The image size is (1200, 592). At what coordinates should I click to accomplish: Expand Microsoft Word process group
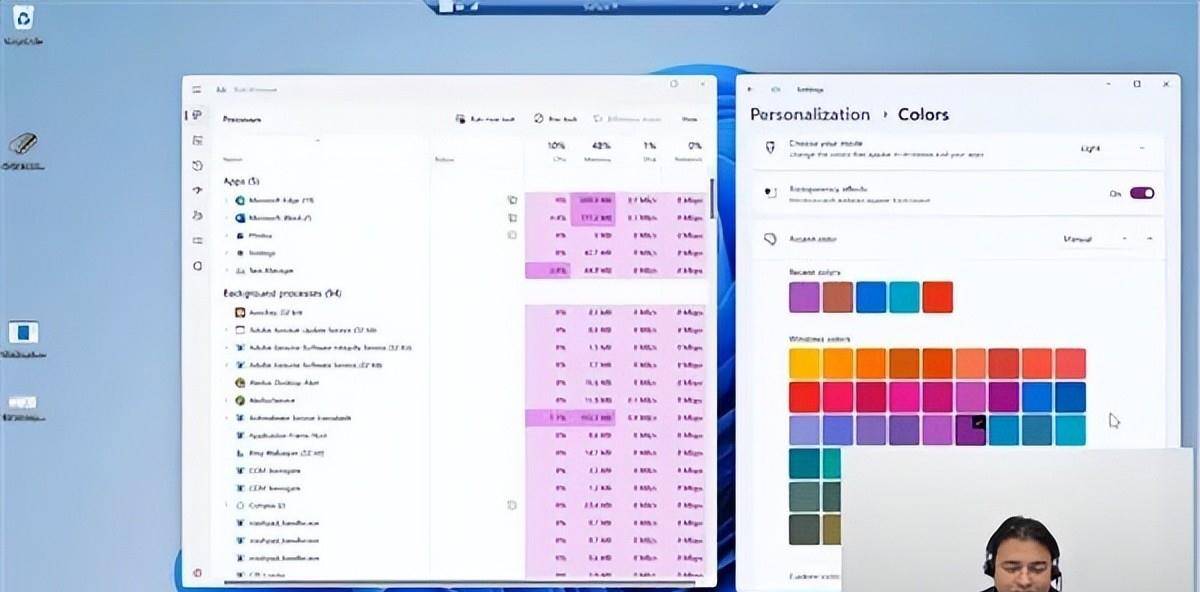227,218
